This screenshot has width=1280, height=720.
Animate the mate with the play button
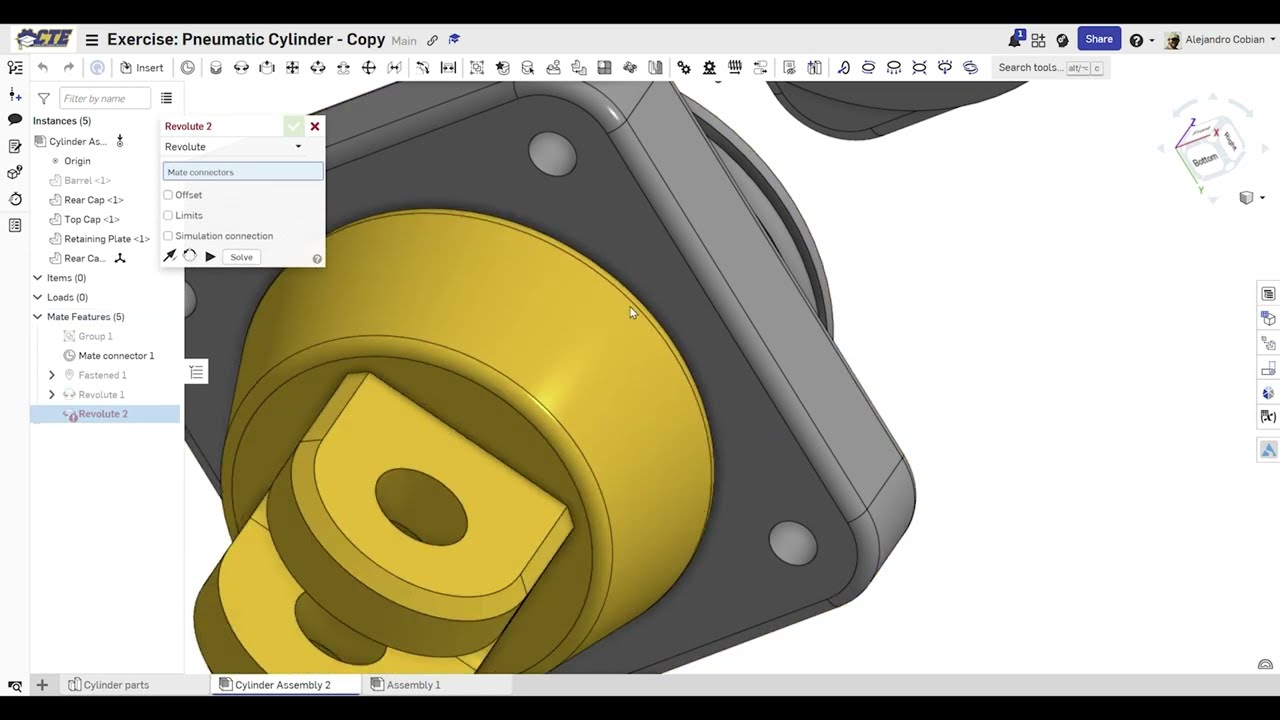point(210,257)
